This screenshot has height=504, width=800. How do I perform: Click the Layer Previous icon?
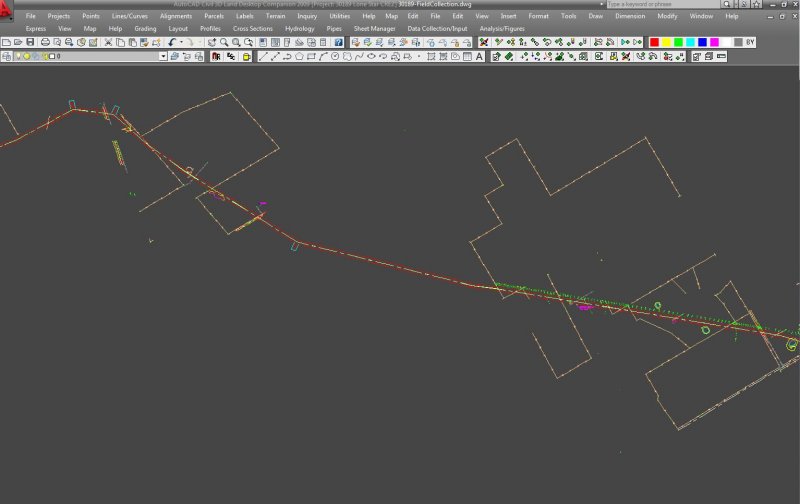[187, 57]
